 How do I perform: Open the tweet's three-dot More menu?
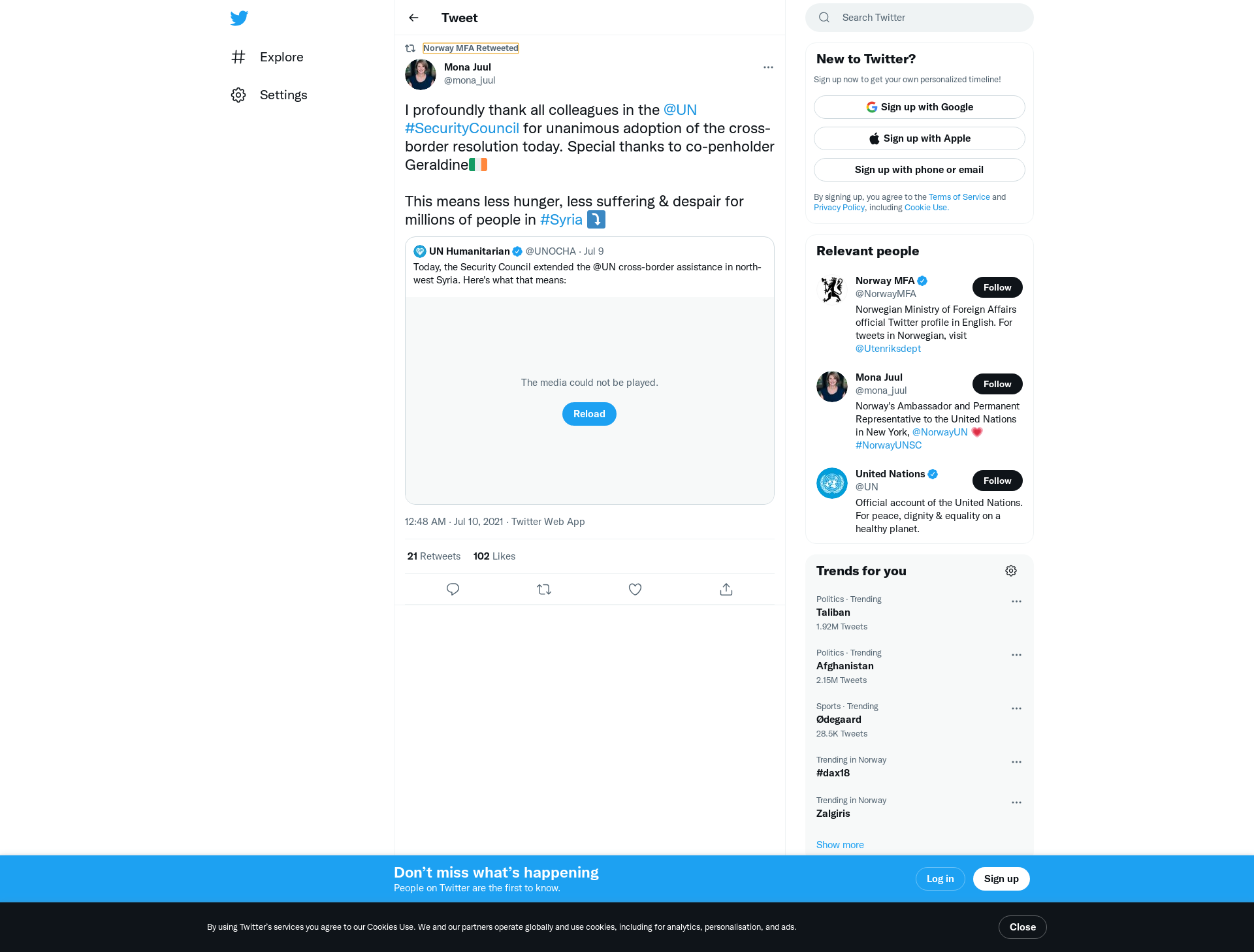pyautogui.click(x=768, y=67)
